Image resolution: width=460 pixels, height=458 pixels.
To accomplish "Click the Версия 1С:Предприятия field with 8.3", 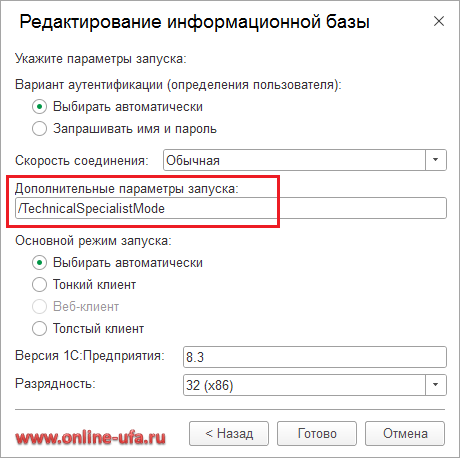I will (315, 357).
